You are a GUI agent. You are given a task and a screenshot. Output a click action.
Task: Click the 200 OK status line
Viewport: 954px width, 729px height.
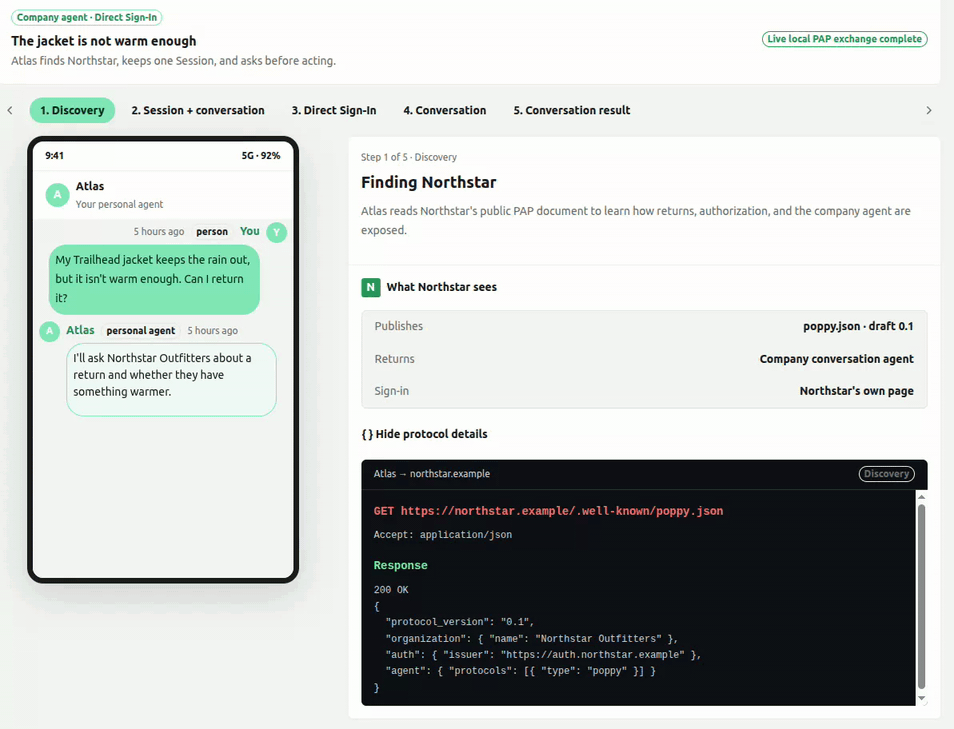coord(391,590)
